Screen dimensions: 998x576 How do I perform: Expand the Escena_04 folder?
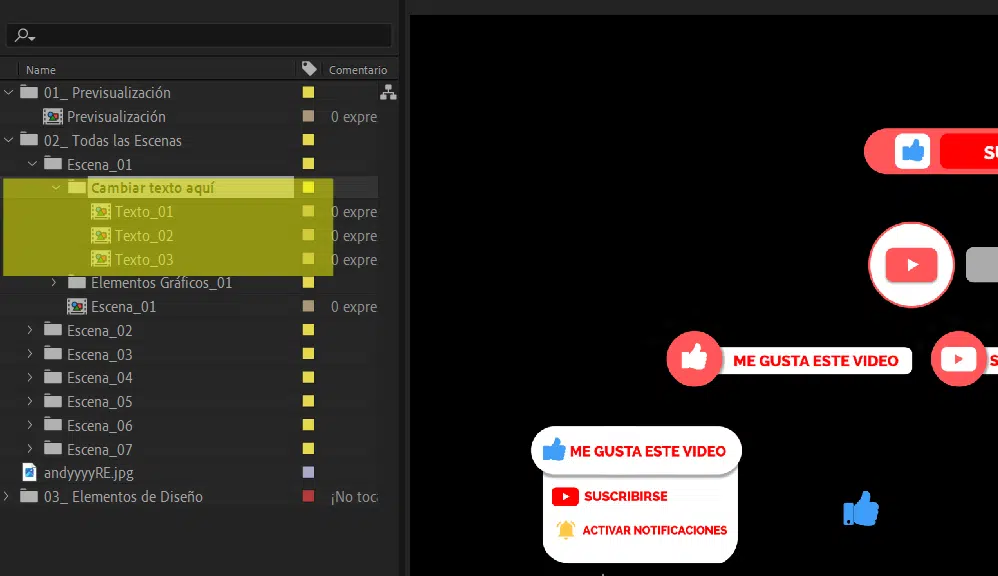pos(30,377)
